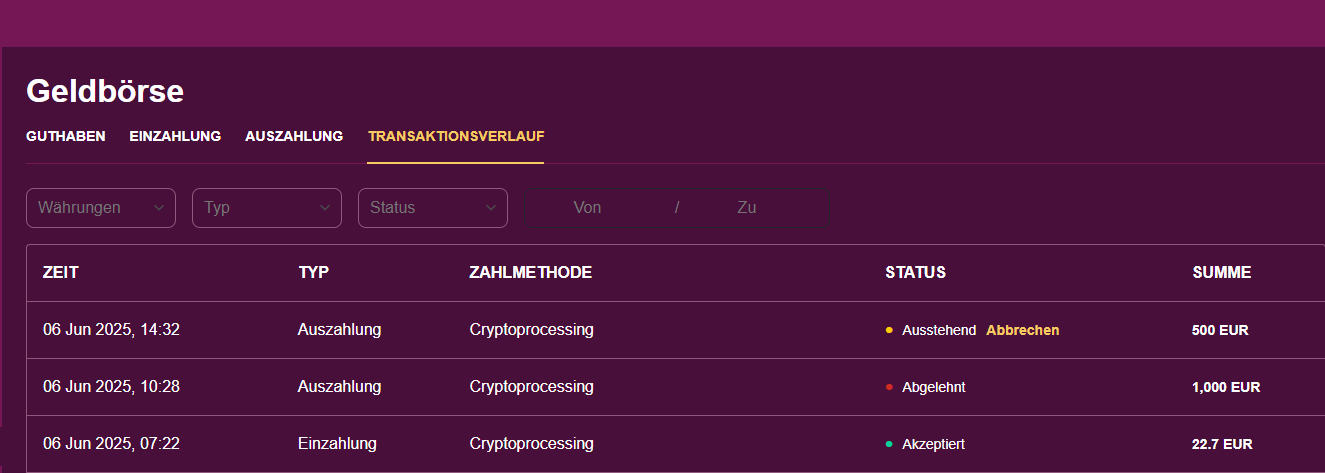Click the Einzahlung type in the 07:22 row
The image size is (1325, 473).
click(x=337, y=444)
